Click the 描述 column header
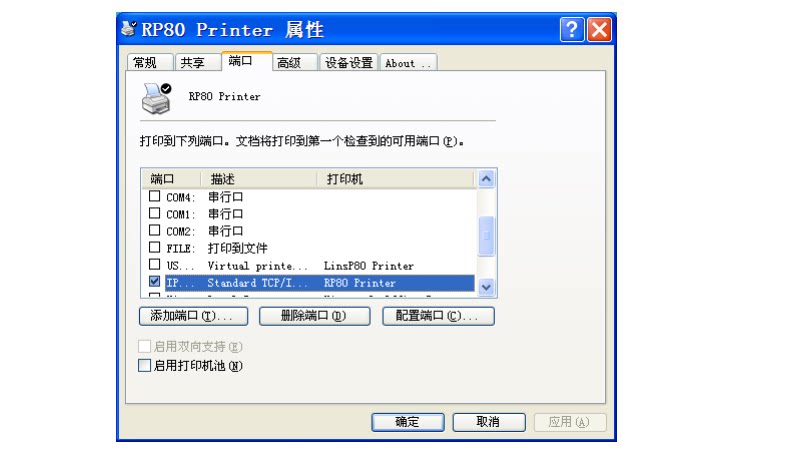Image resolution: width=787 pixels, height=464 pixels. pyautogui.click(x=258, y=179)
